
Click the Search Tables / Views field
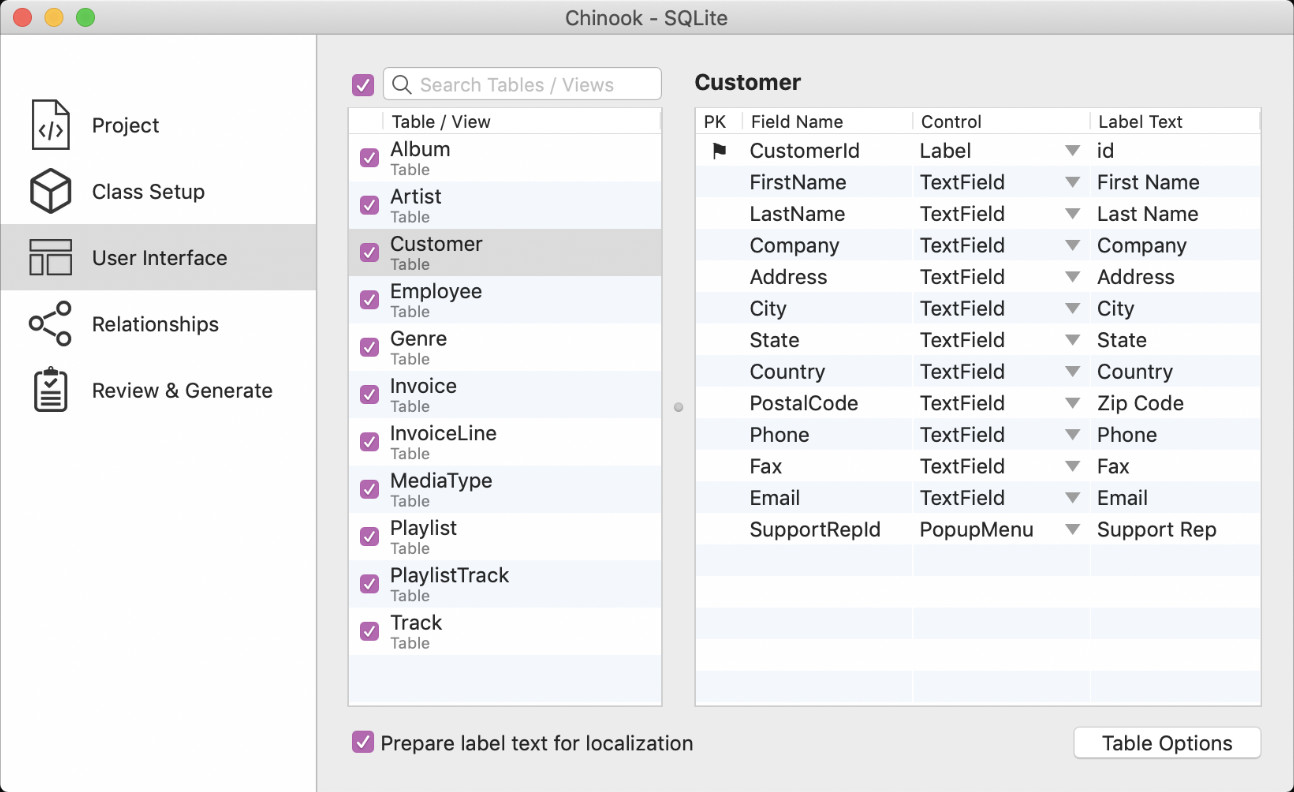pyautogui.click(x=522, y=85)
